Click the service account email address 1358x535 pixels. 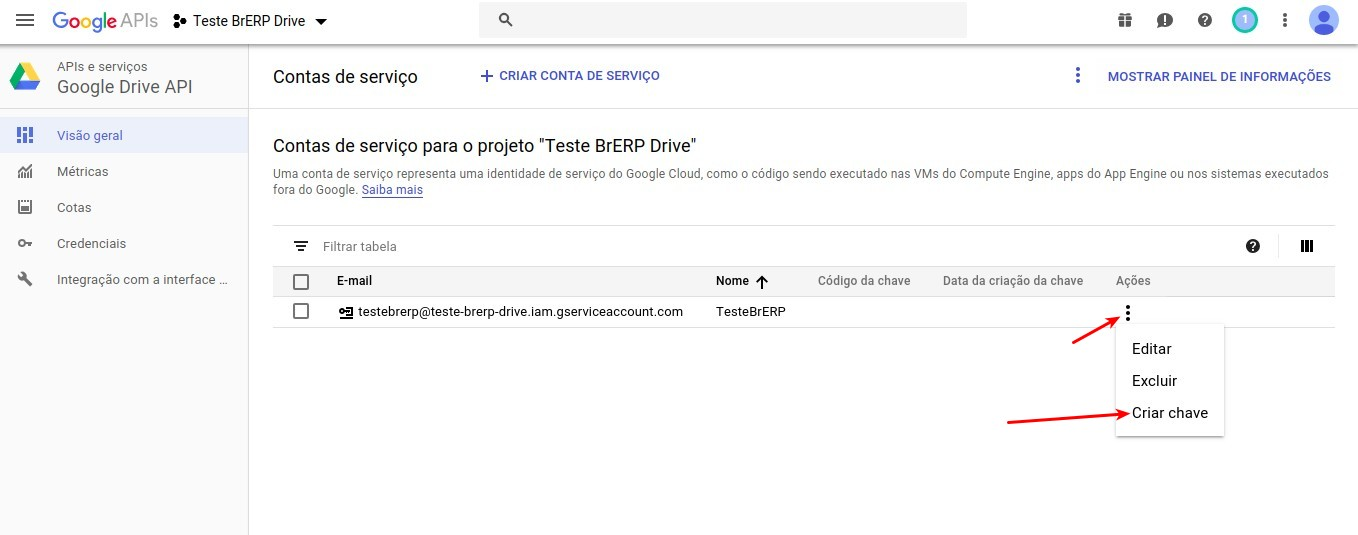520,311
